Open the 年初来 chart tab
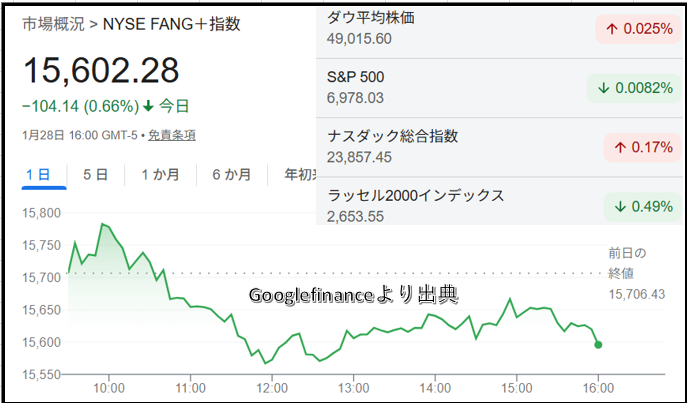 click(x=299, y=174)
